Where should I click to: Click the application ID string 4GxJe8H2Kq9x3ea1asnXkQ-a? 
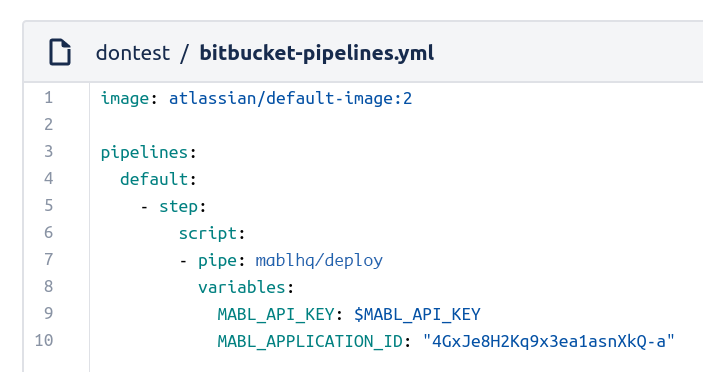pyautogui.click(x=549, y=342)
